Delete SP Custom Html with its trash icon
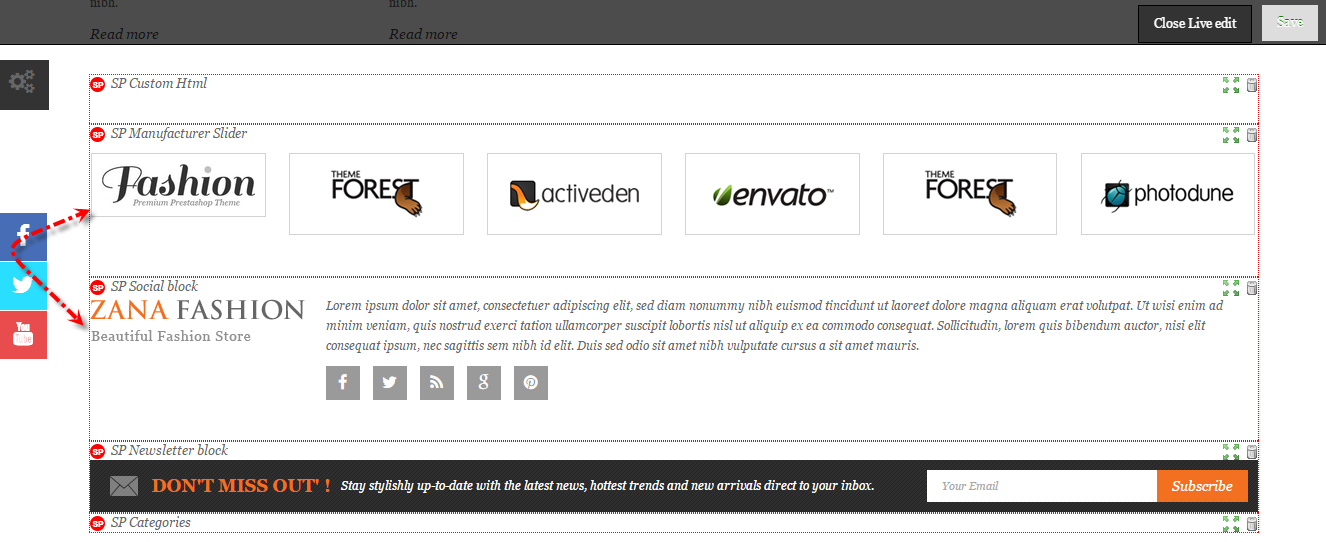The width and height of the screenshot is (1326, 542). click(x=1251, y=85)
